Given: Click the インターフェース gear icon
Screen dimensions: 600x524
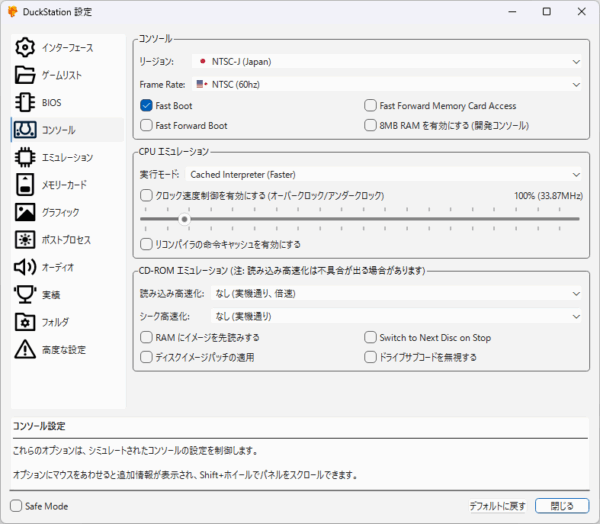Looking at the screenshot, I should pyautogui.click(x=25, y=47).
